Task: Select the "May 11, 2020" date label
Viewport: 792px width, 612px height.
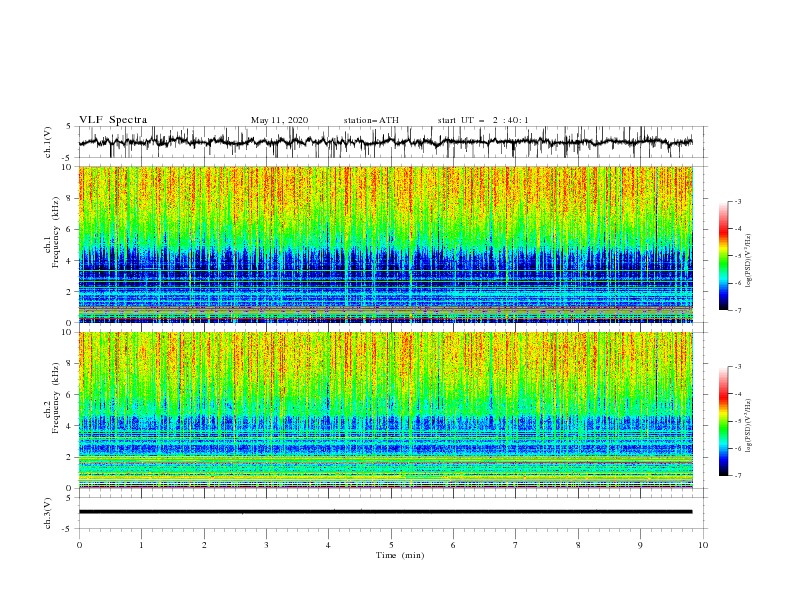Action: click(x=279, y=120)
